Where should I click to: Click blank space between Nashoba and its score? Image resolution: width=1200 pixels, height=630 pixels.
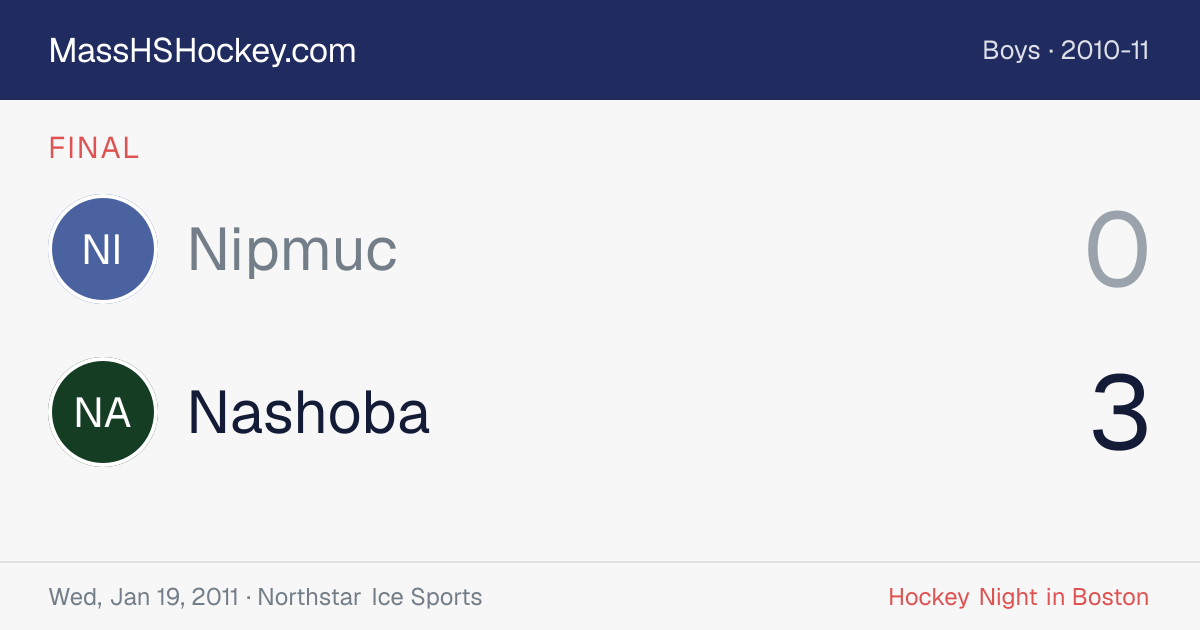760,412
